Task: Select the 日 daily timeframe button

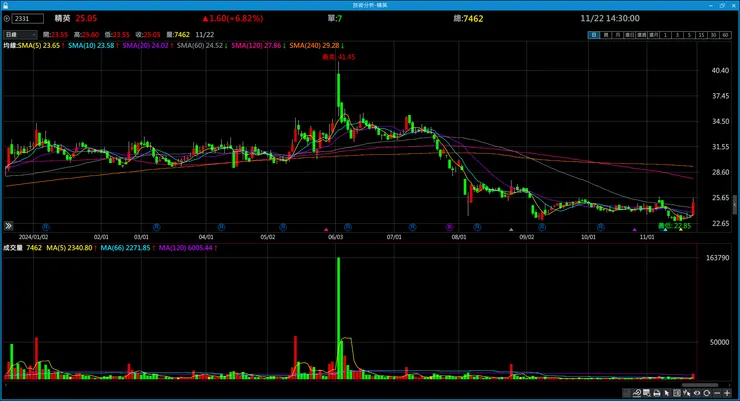Action: tap(594, 35)
